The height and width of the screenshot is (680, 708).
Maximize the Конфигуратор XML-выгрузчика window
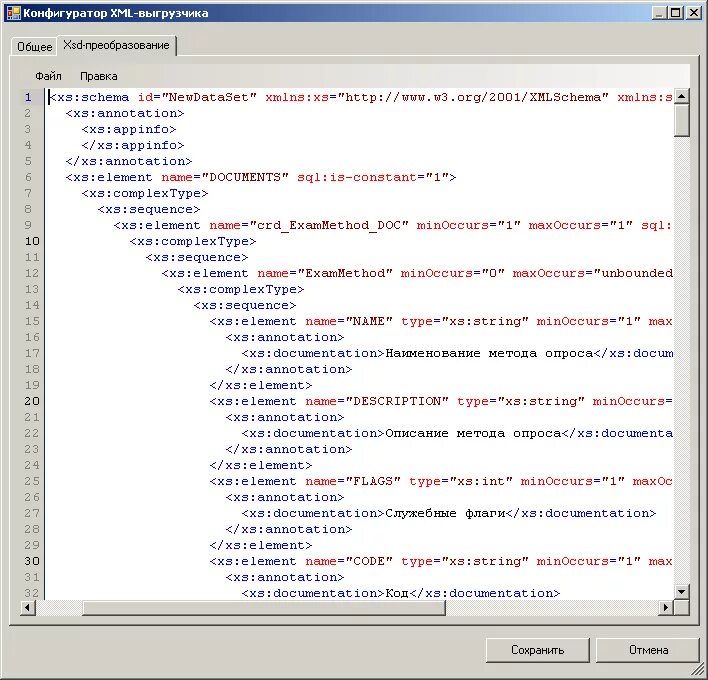675,13
